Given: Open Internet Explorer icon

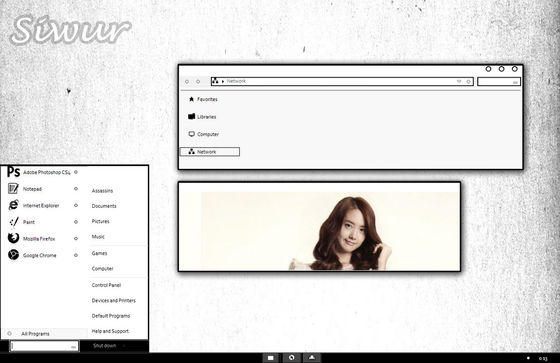Looking at the screenshot, I should (13, 205).
